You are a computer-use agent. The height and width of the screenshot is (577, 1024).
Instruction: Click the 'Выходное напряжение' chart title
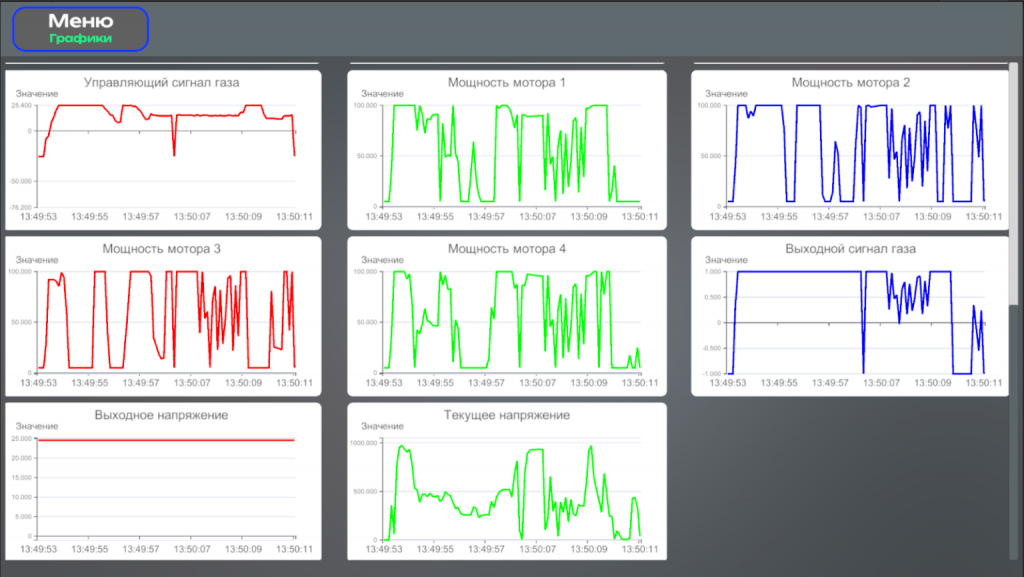[162, 414]
